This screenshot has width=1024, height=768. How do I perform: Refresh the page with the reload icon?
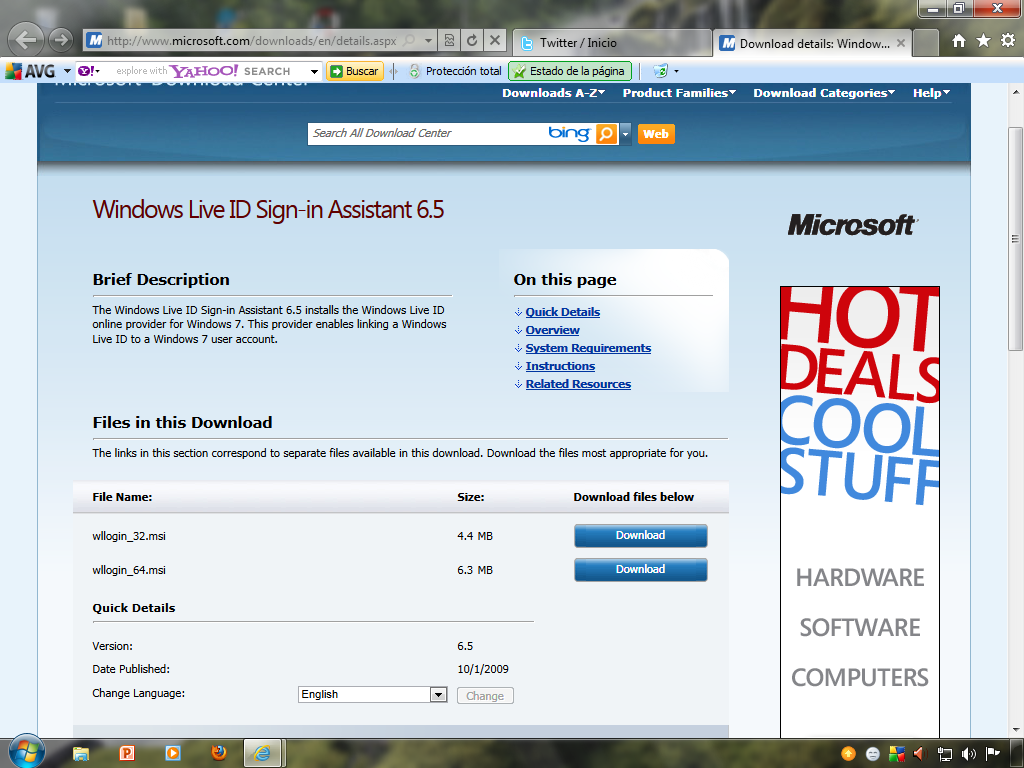point(472,41)
